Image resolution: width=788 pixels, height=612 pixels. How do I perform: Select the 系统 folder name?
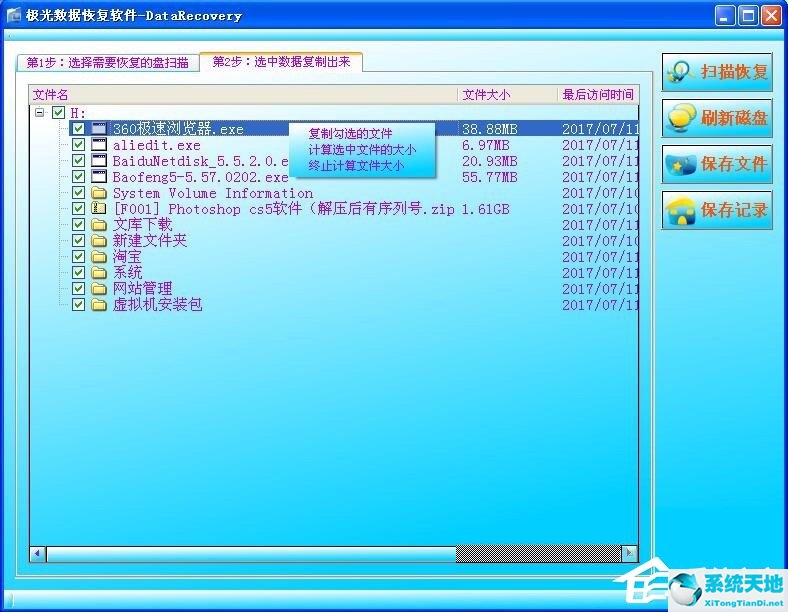127,273
